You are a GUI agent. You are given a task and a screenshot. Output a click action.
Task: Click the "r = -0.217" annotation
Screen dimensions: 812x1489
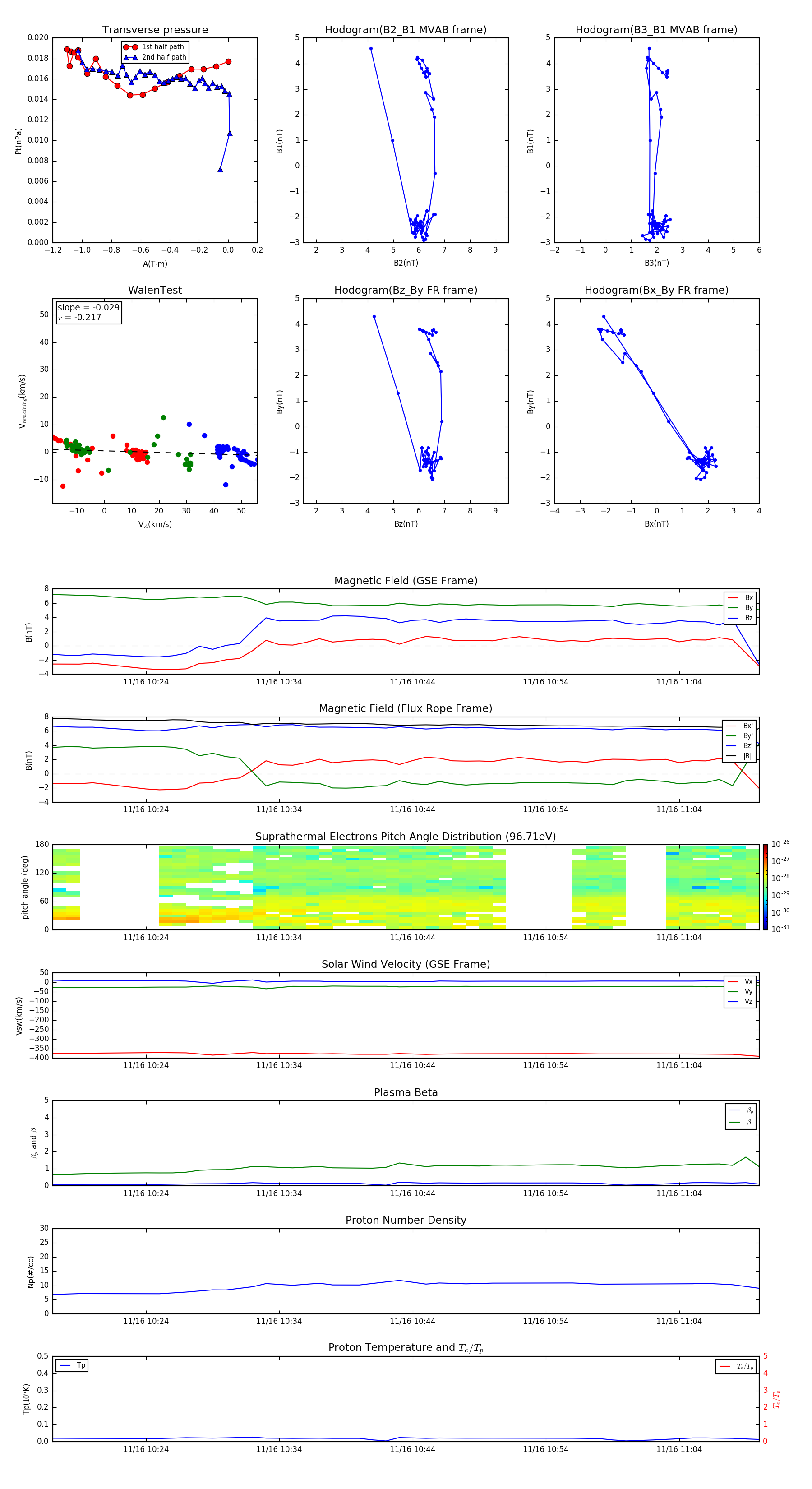point(80,317)
